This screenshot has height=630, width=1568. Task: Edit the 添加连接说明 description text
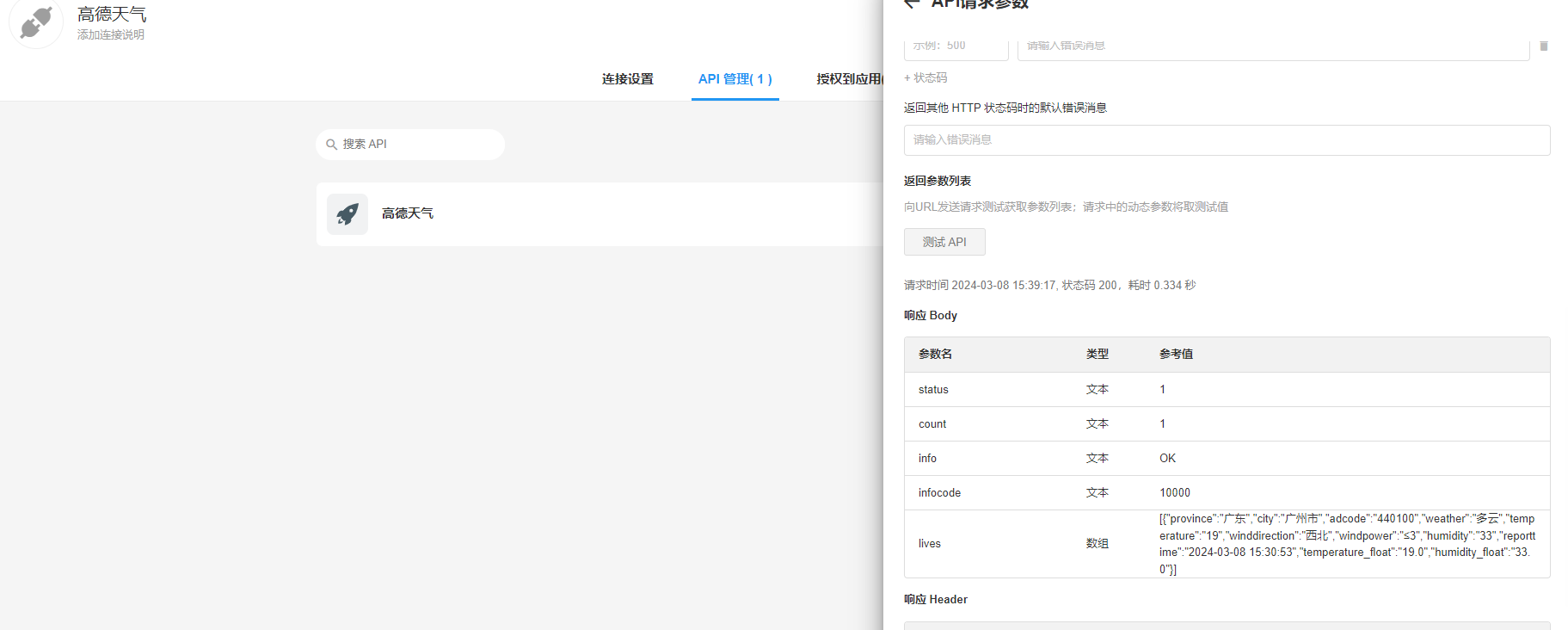(111, 35)
